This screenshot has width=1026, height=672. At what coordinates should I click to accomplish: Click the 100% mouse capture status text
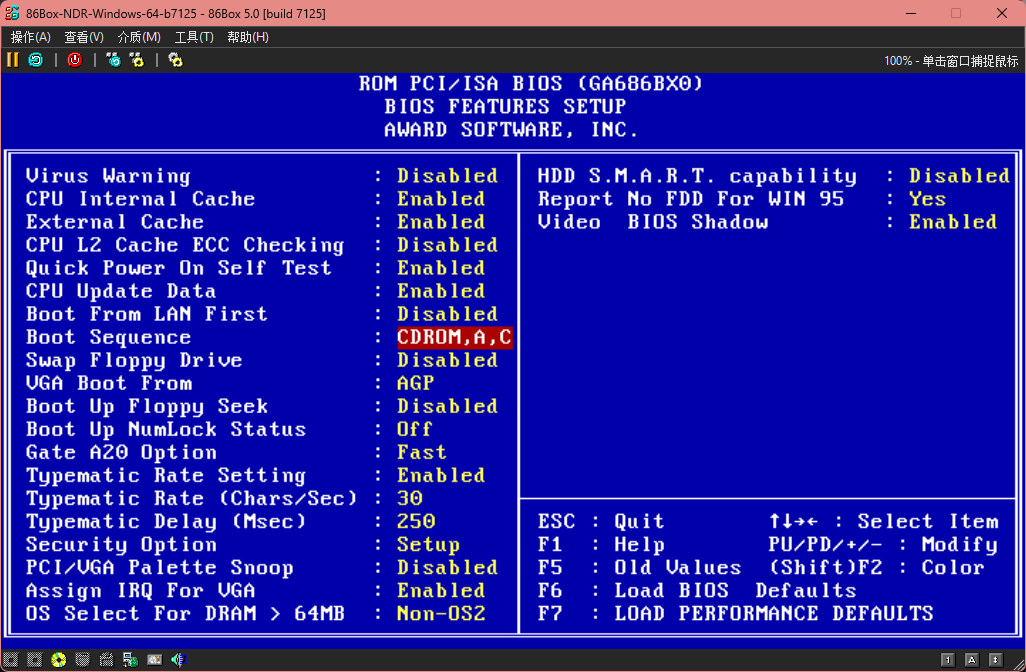[x=951, y=61]
